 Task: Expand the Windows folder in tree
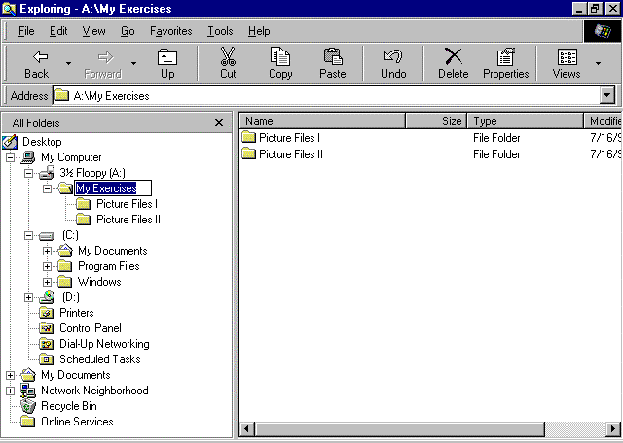coord(47,282)
